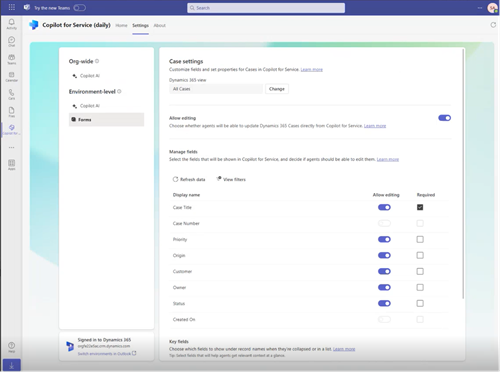Viewport: 500px width, 372px height.
Task: Open the Apps icon in left rail
Action: pos(12,164)
